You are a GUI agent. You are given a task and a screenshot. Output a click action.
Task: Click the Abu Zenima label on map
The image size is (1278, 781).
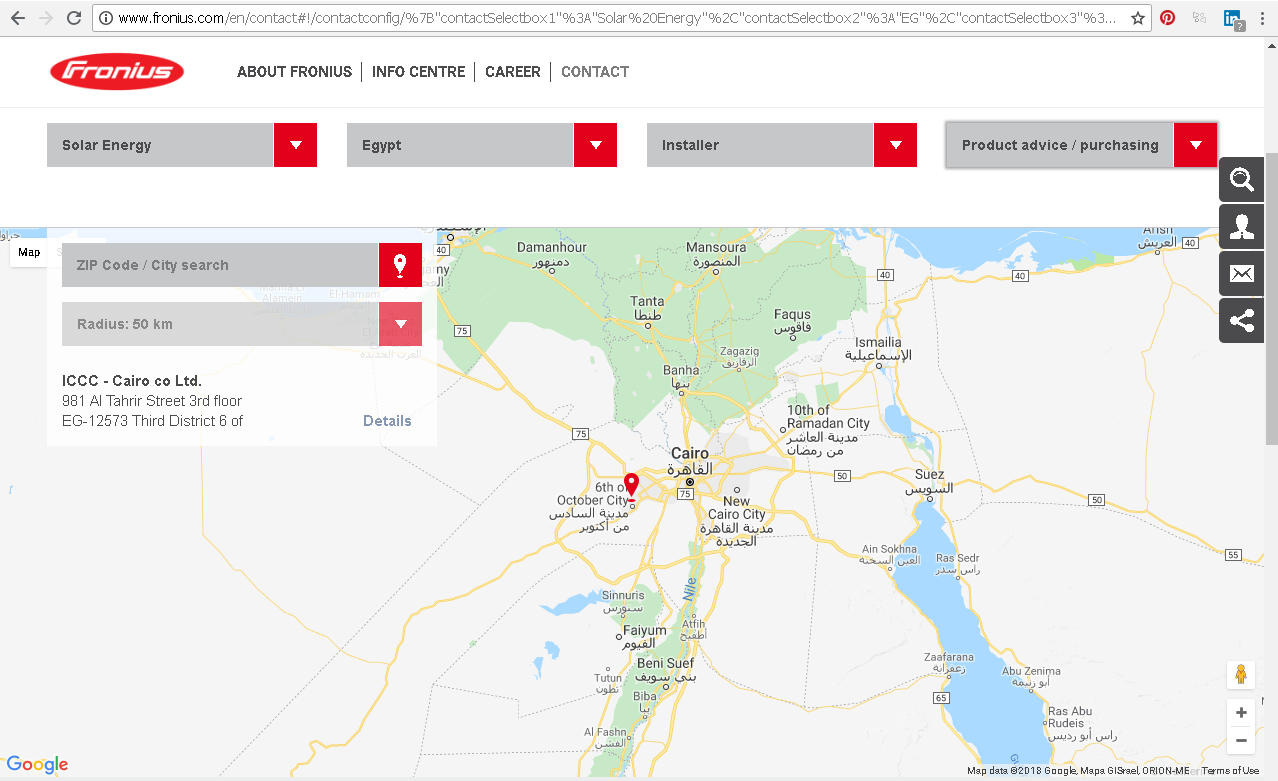(1031, 671)
